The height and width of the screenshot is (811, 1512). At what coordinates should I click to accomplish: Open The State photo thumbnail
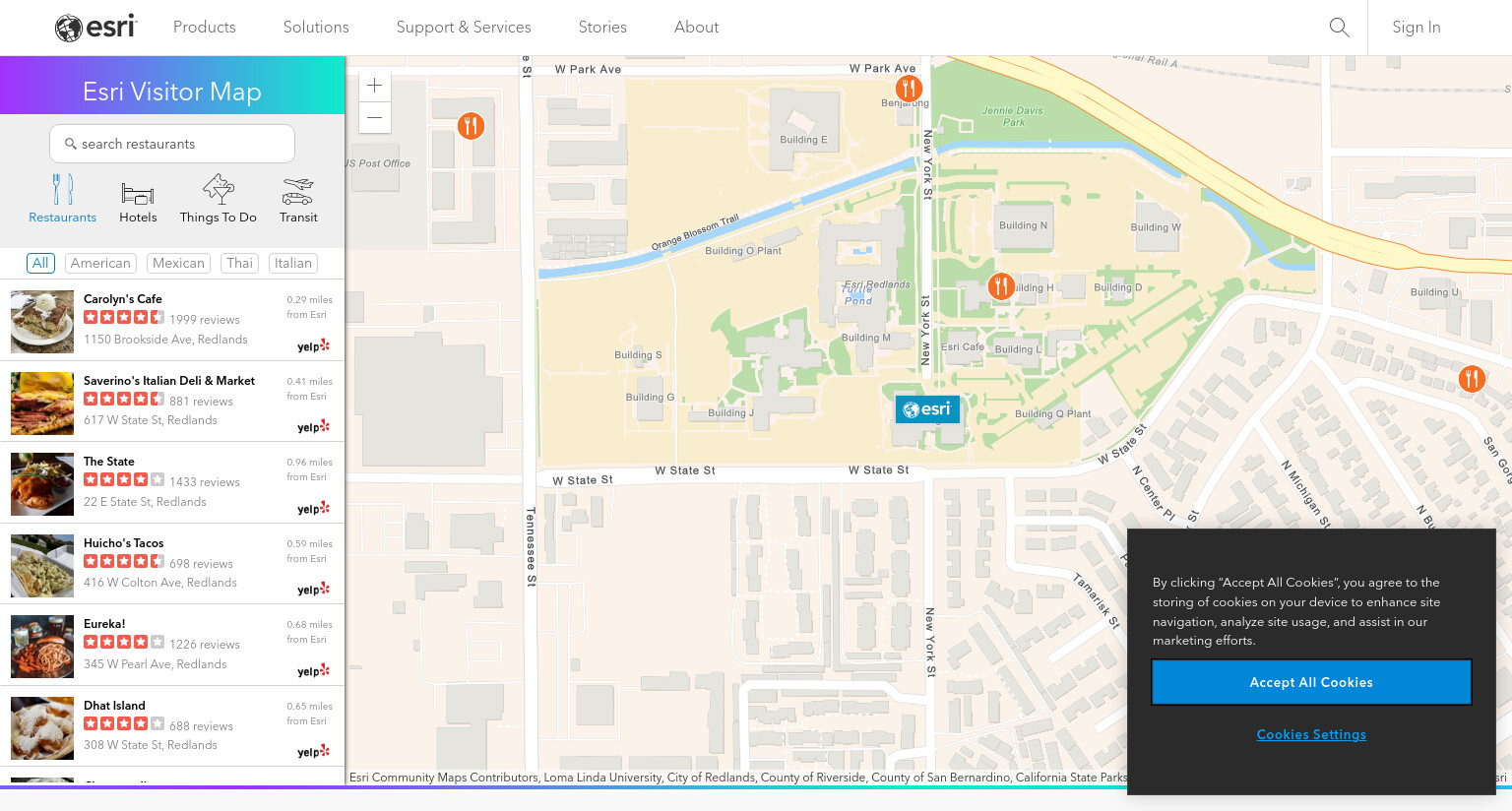42,484
